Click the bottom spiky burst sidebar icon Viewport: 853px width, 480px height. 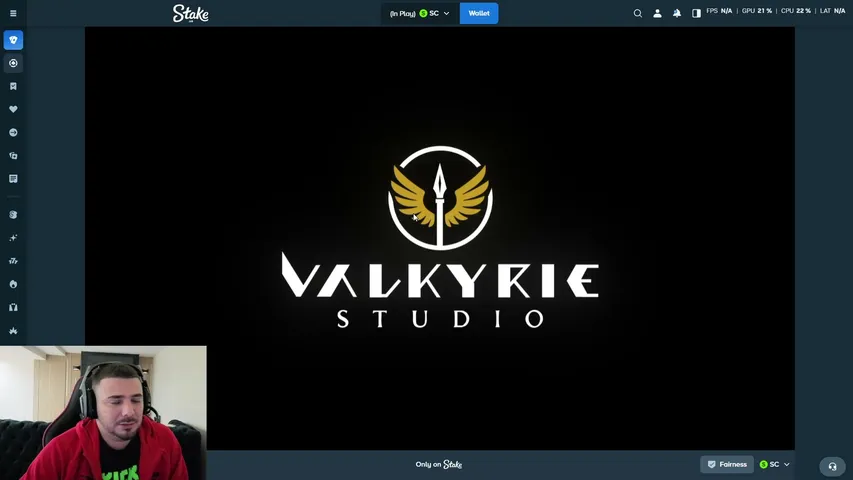pyautogui.click(x=13, y=330)
